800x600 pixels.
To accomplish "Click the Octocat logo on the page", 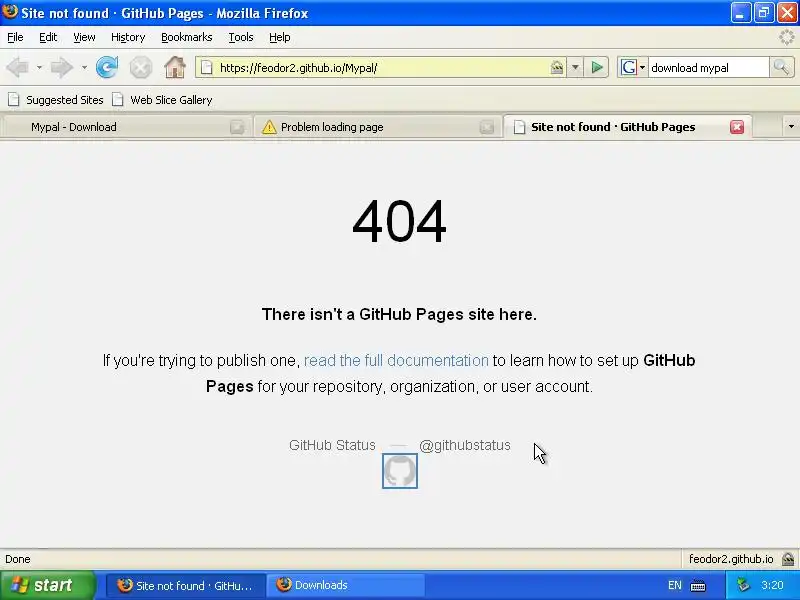I will pyautogui.click(x=399, y=471).
